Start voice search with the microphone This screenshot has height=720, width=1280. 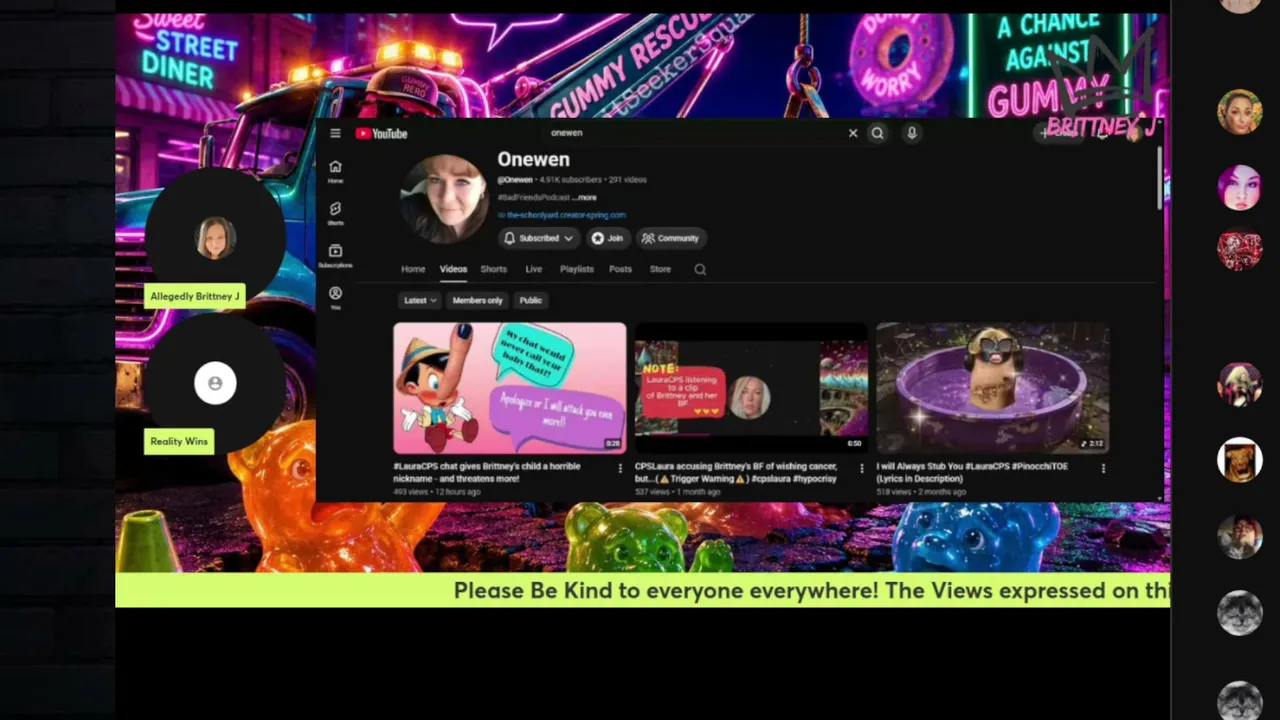tap(911, 133)
